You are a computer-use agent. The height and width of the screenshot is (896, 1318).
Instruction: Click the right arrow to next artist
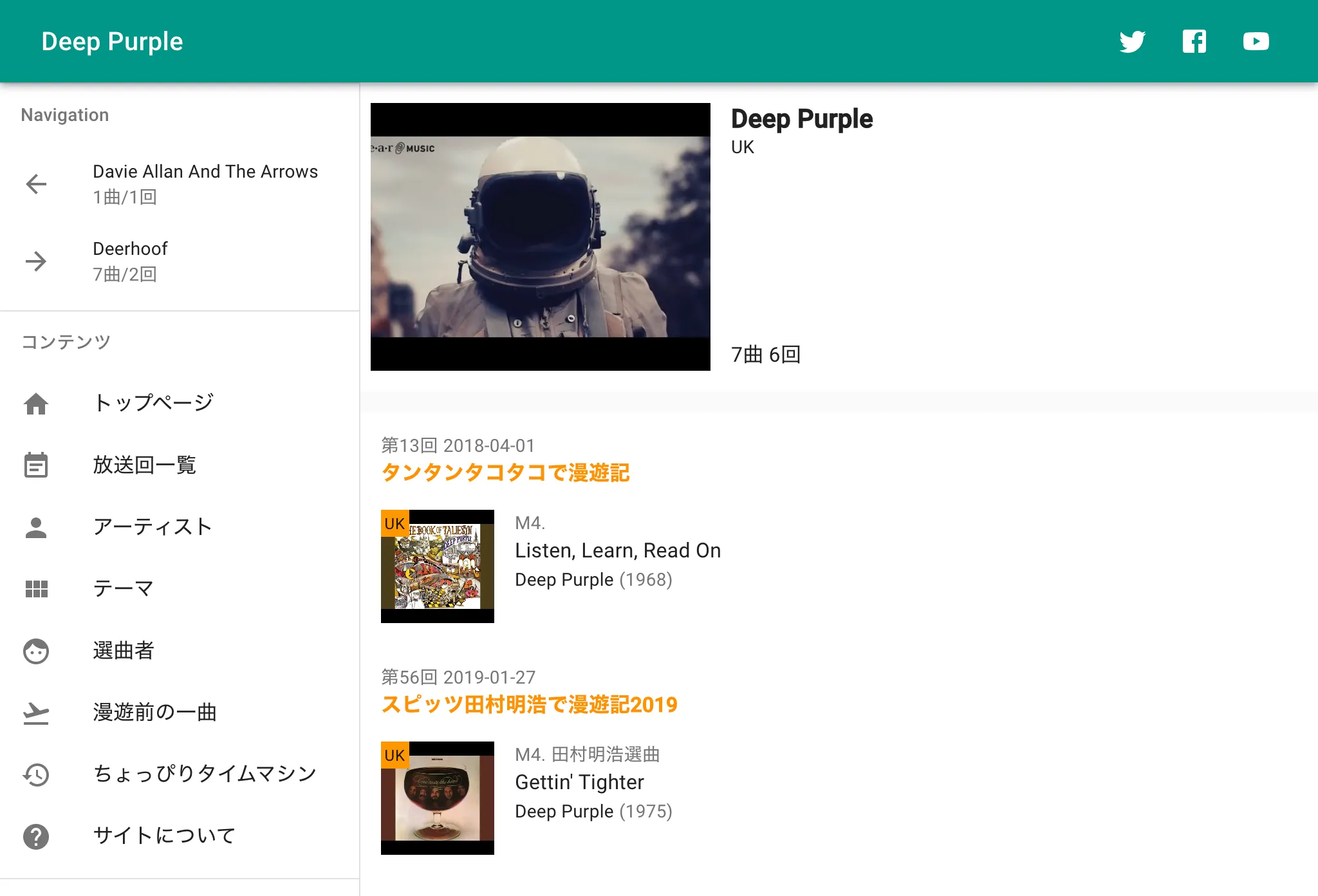coord(36,261)
